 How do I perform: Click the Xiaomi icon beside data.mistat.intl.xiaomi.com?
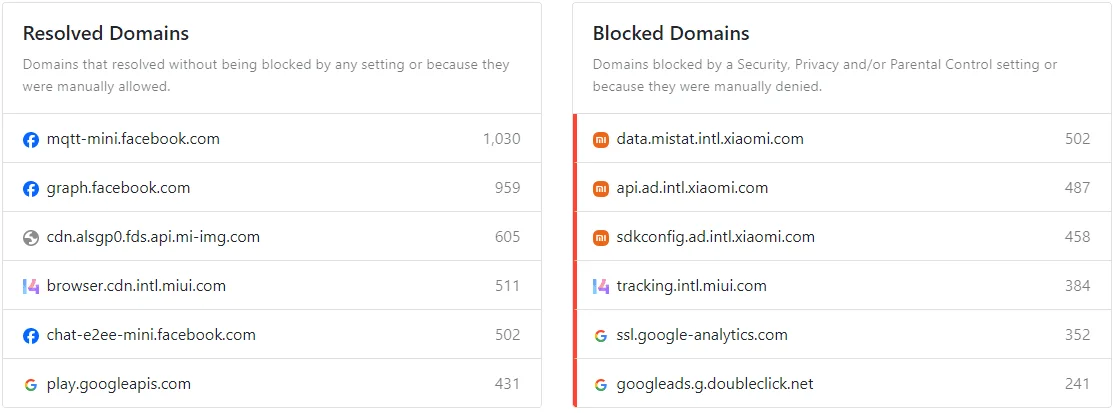601,139
